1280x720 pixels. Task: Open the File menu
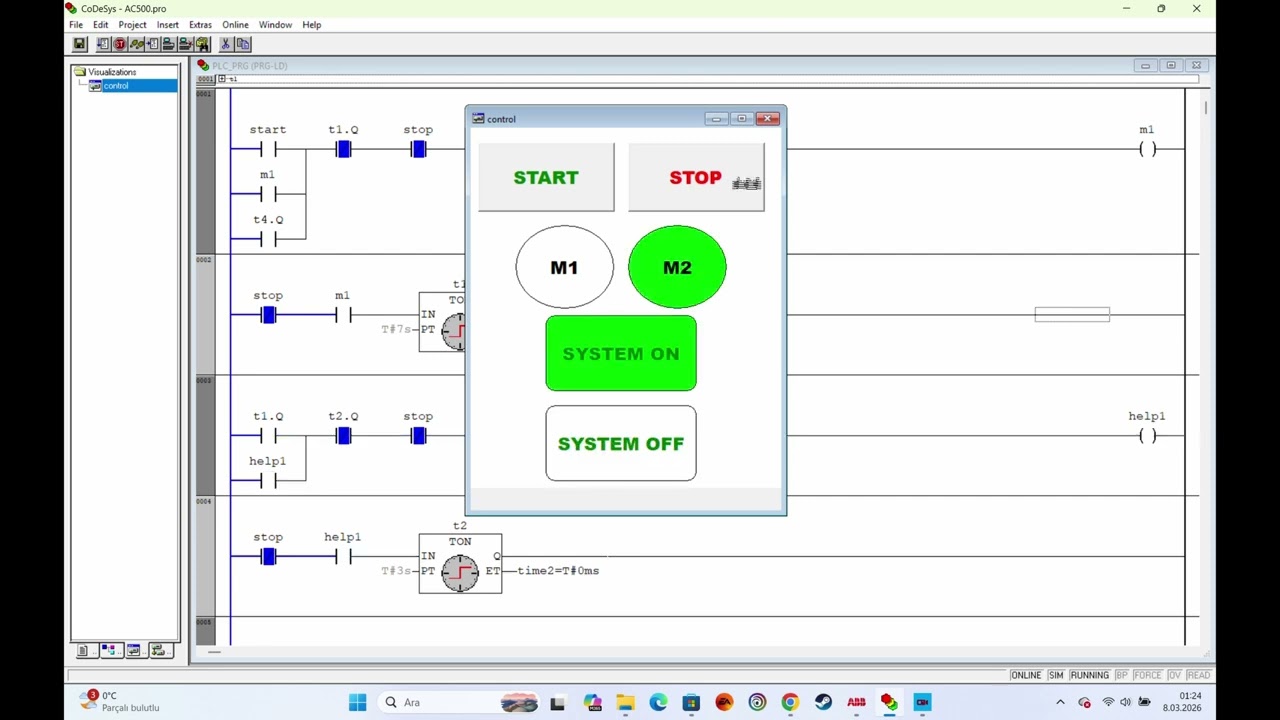76,25
